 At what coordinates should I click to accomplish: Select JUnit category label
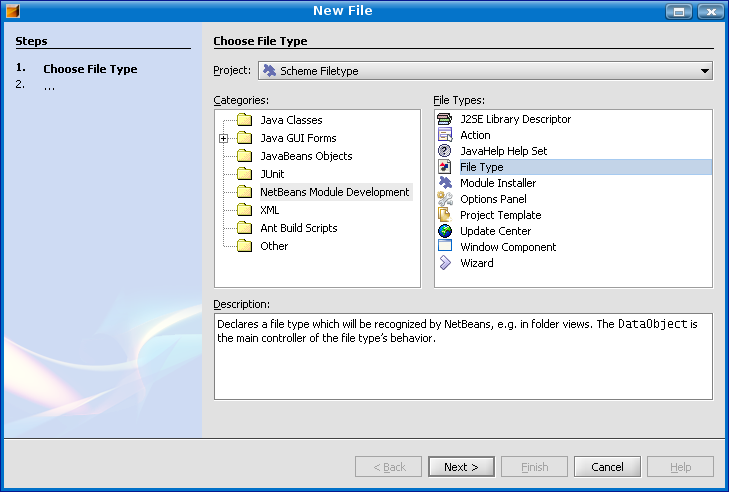(272, 174)
